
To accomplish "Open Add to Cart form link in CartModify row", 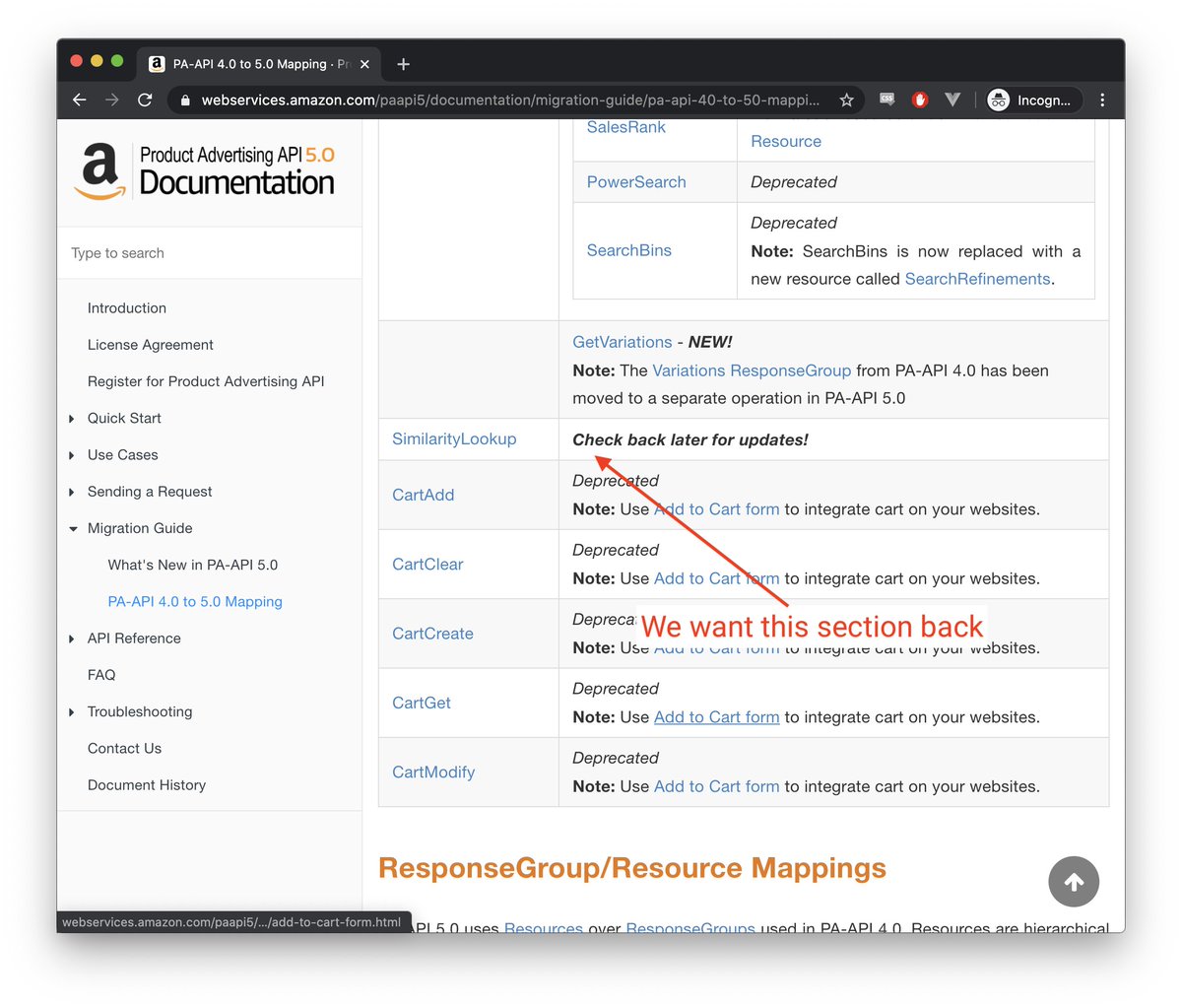I will coord(716,786).
